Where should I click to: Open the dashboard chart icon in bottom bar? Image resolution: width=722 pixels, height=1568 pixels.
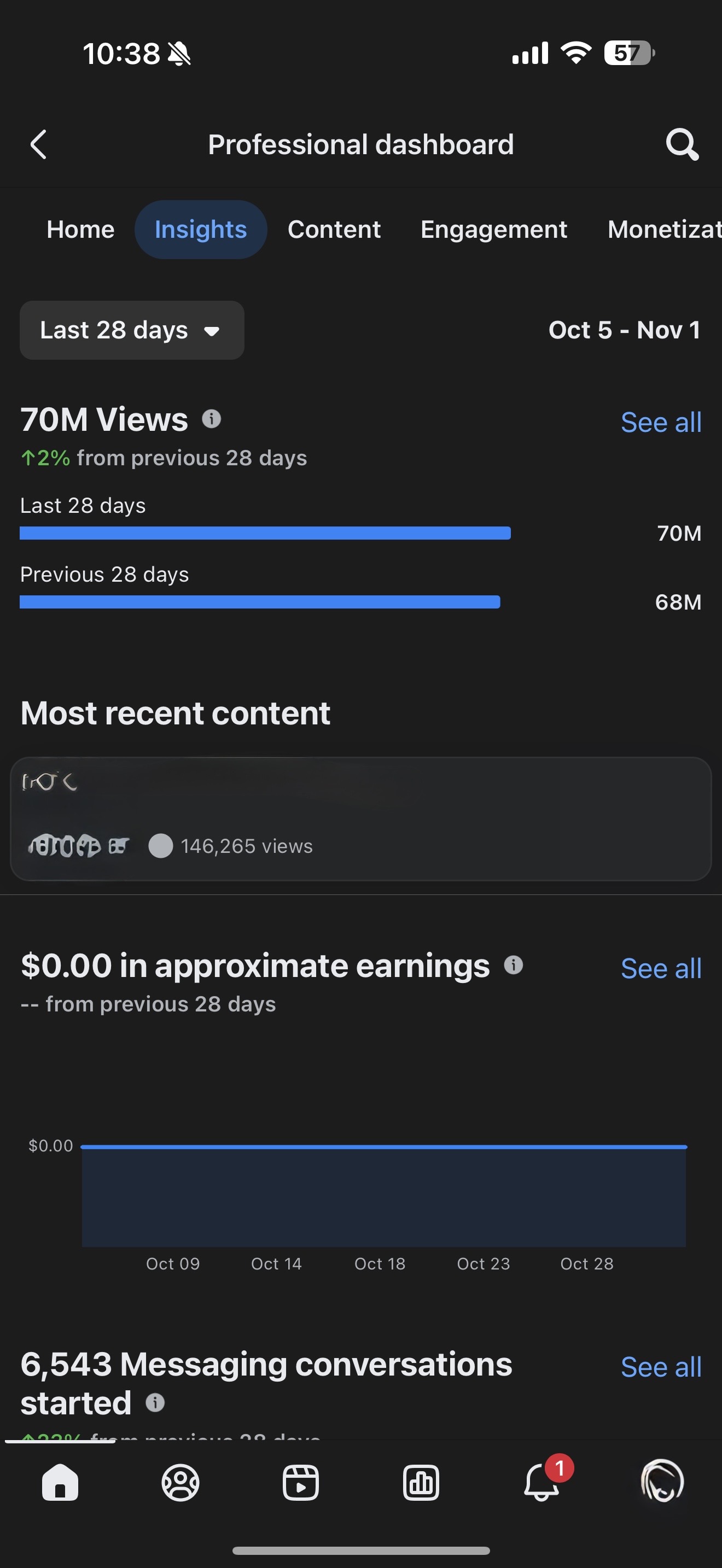click(421, 1482)
